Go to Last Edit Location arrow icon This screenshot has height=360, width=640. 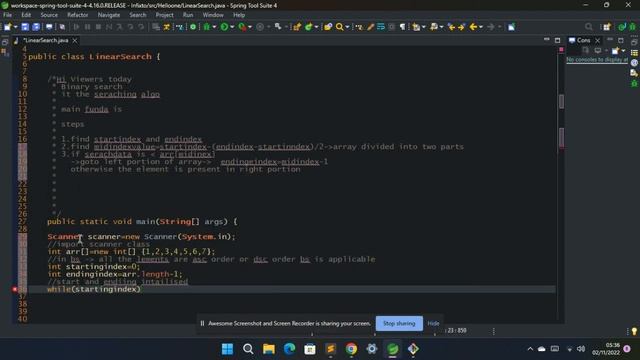(x=451, y=27)
